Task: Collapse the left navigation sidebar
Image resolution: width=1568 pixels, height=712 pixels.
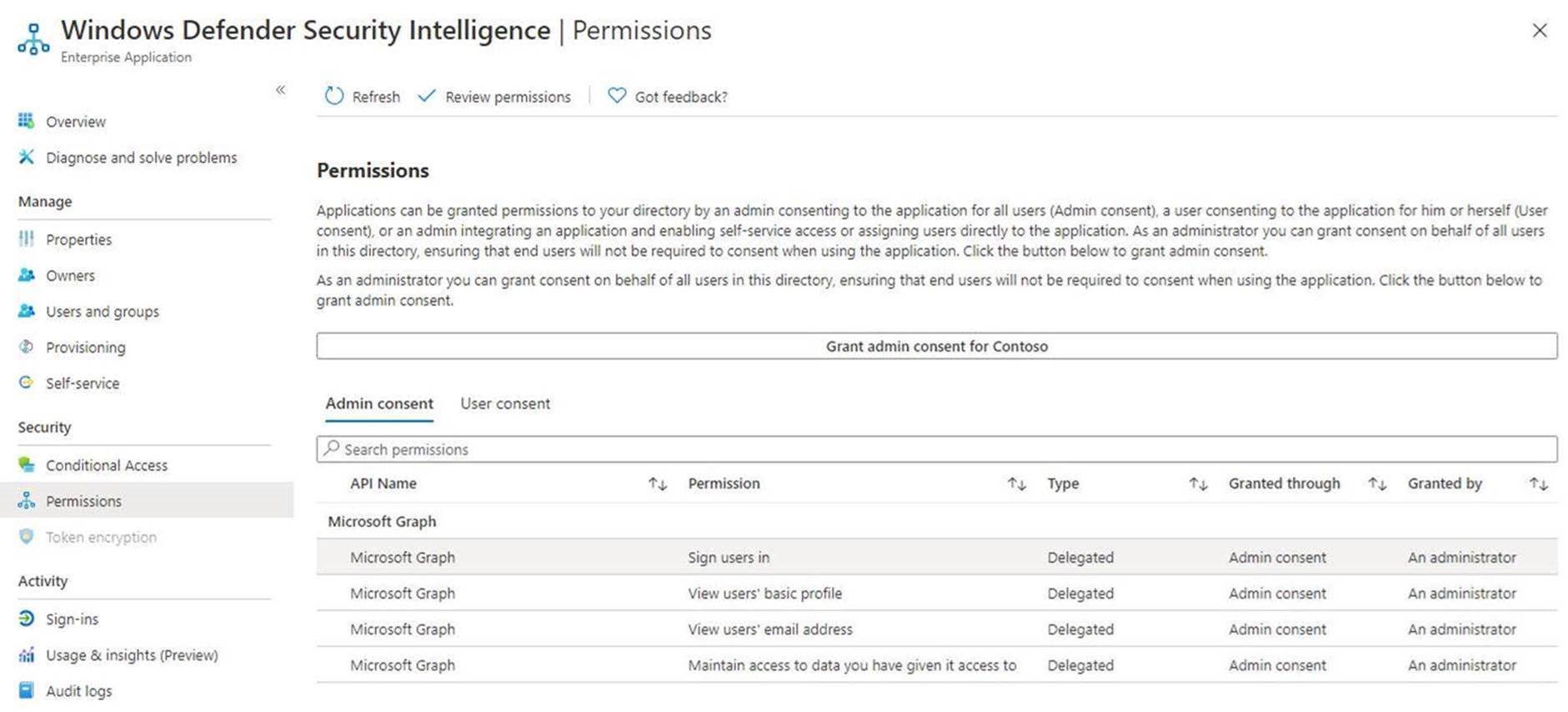Action: tap(281, 90)
